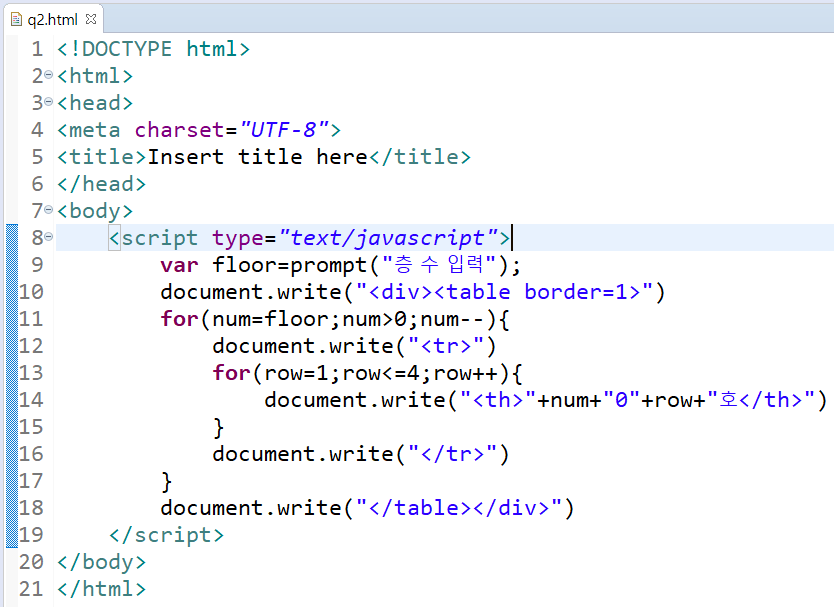Click line number 21 in the gutter
This screenshot has height=607, width=834.
point(31,589)
